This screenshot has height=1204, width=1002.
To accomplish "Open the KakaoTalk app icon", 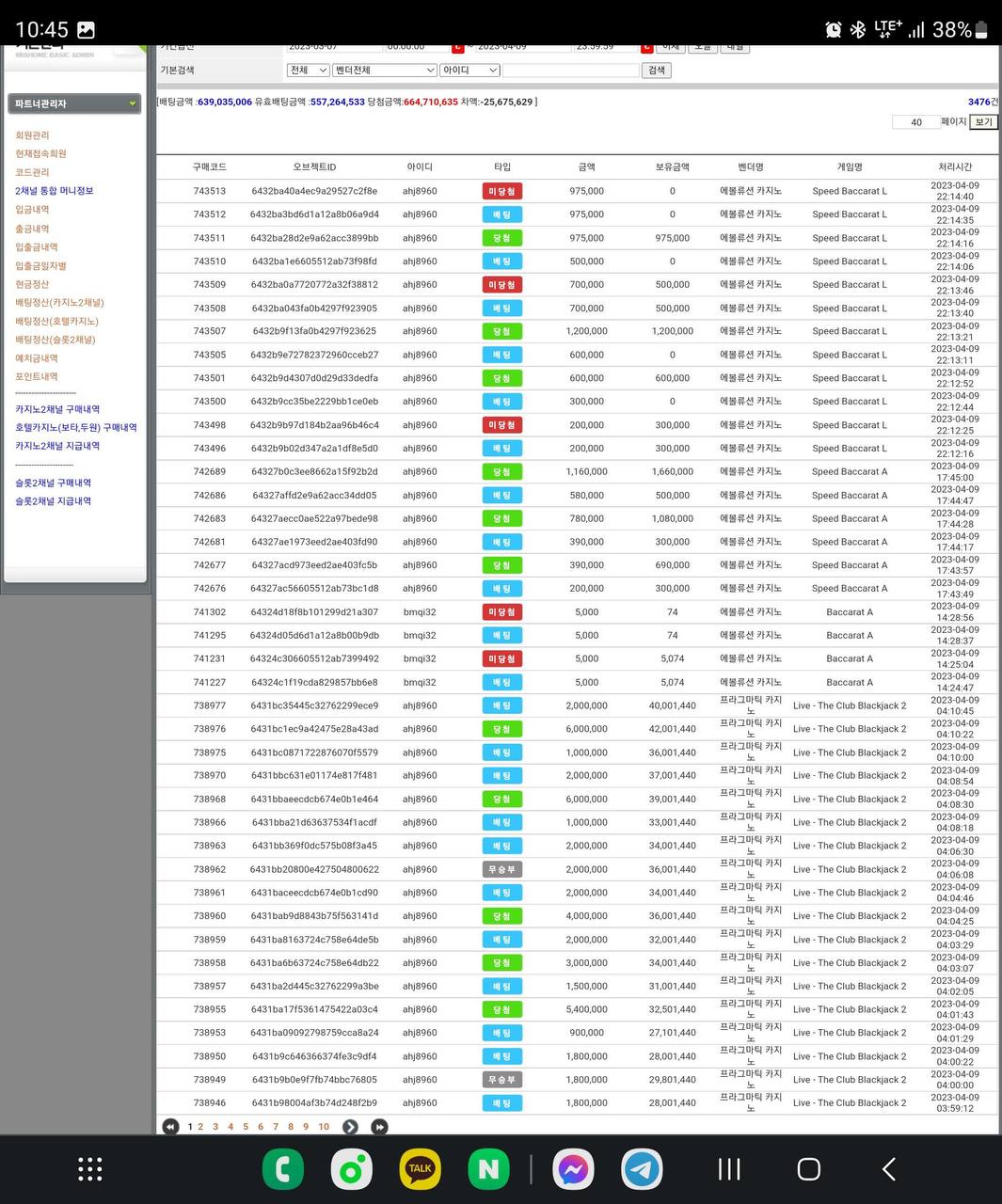I will 420,1169.
